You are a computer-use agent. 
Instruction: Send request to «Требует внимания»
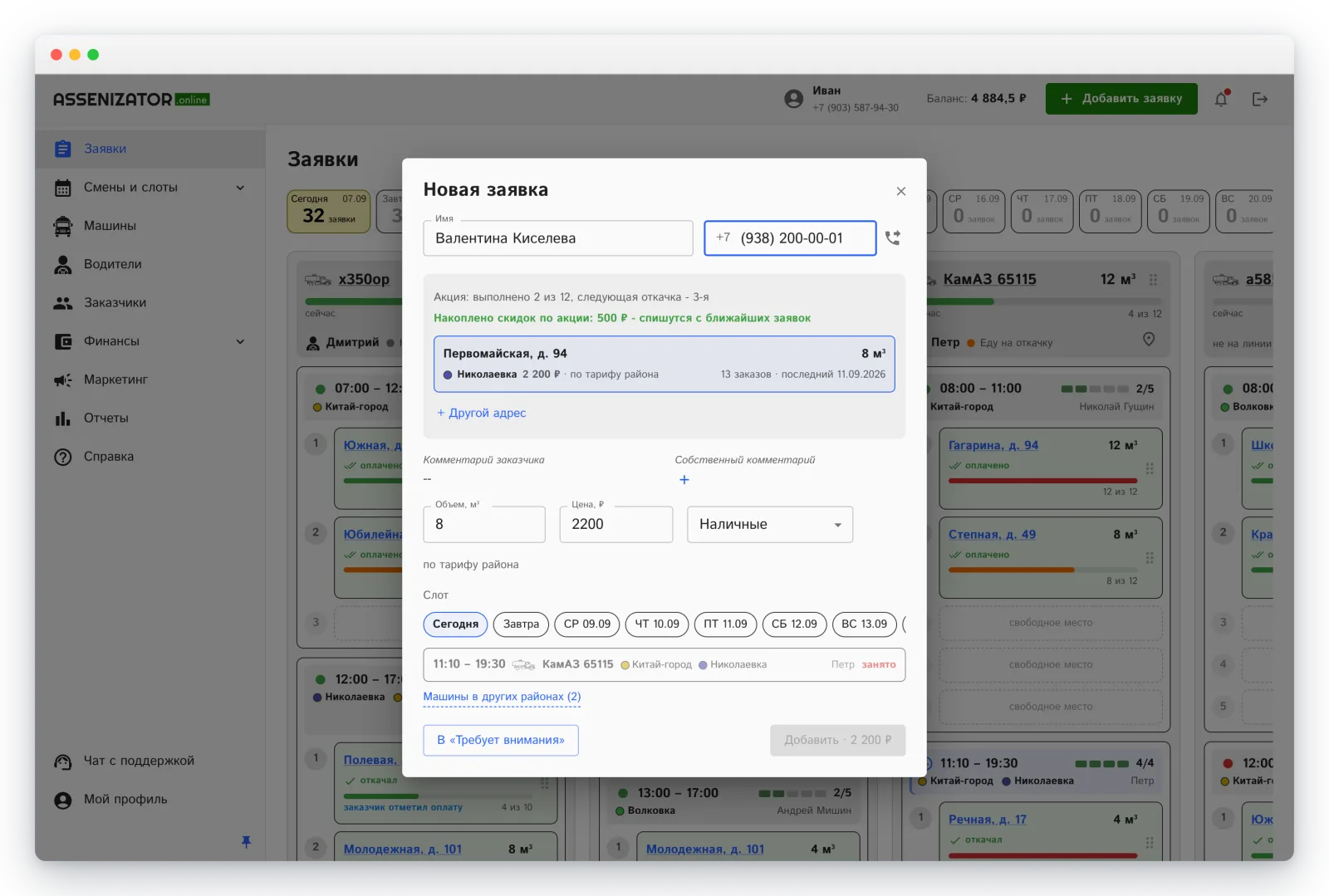[x=501, y=741]
